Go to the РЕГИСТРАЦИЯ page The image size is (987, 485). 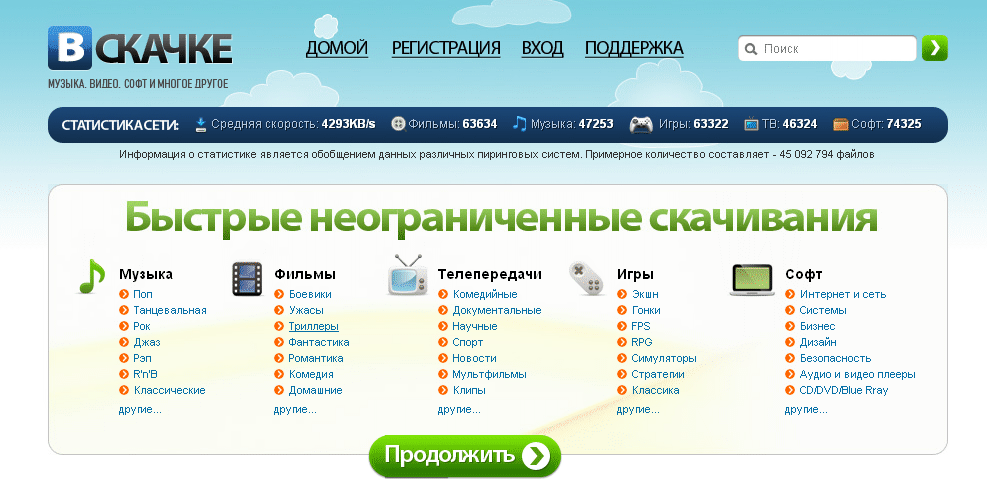[446, 48]
